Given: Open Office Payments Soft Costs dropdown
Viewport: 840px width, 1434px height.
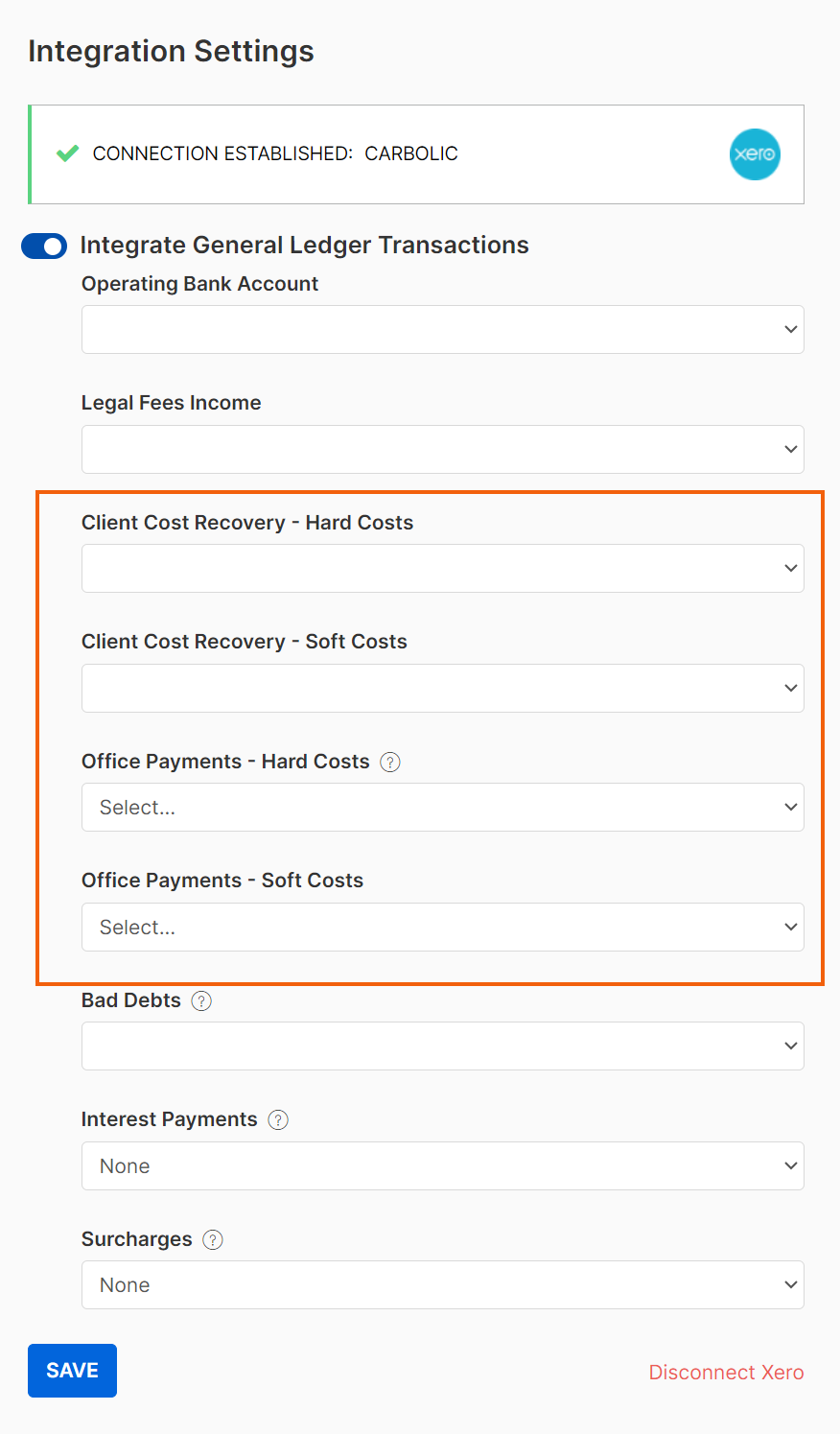Looking at the screenshot, I should [x=443, y=927].
